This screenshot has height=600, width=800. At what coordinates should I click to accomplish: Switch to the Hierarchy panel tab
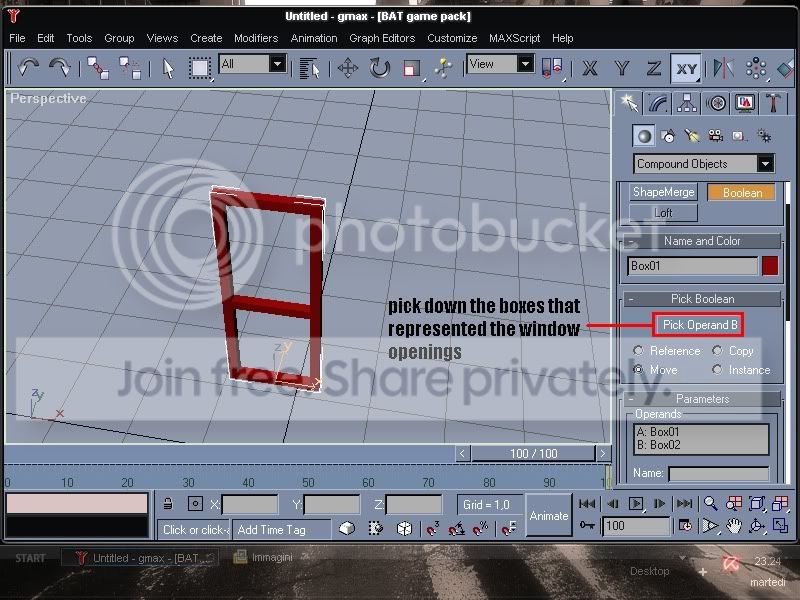point(687,103)
